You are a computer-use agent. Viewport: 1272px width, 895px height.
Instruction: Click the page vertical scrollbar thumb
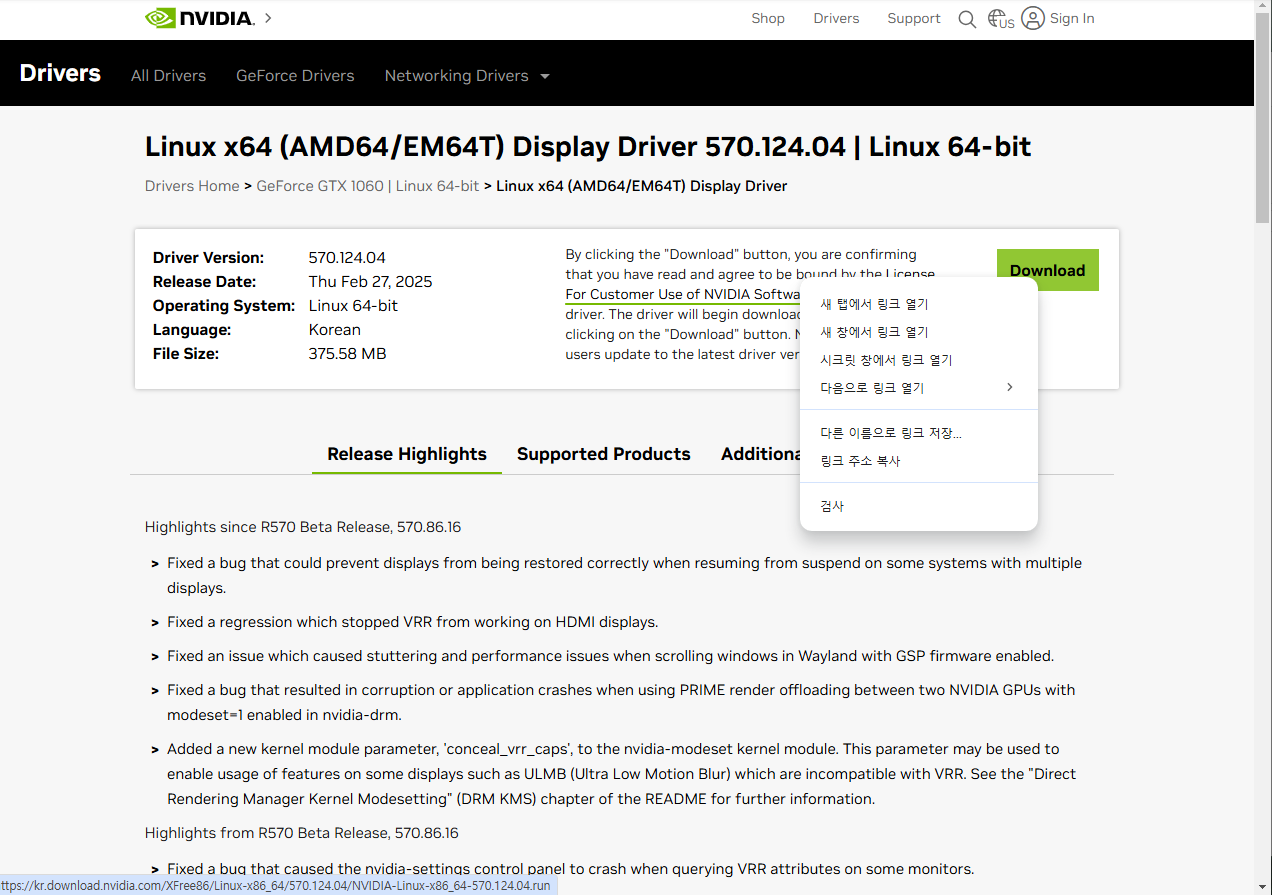1263,120
